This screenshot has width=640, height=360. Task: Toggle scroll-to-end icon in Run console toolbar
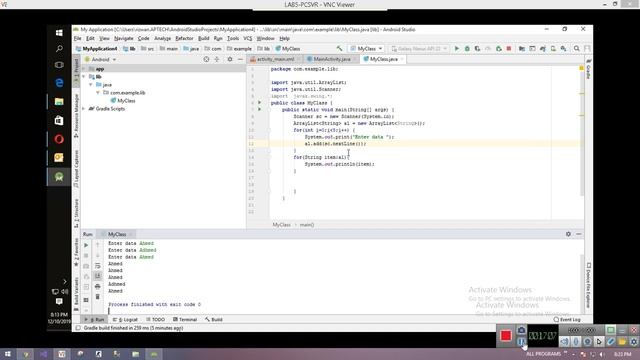(x=98, y=276)
